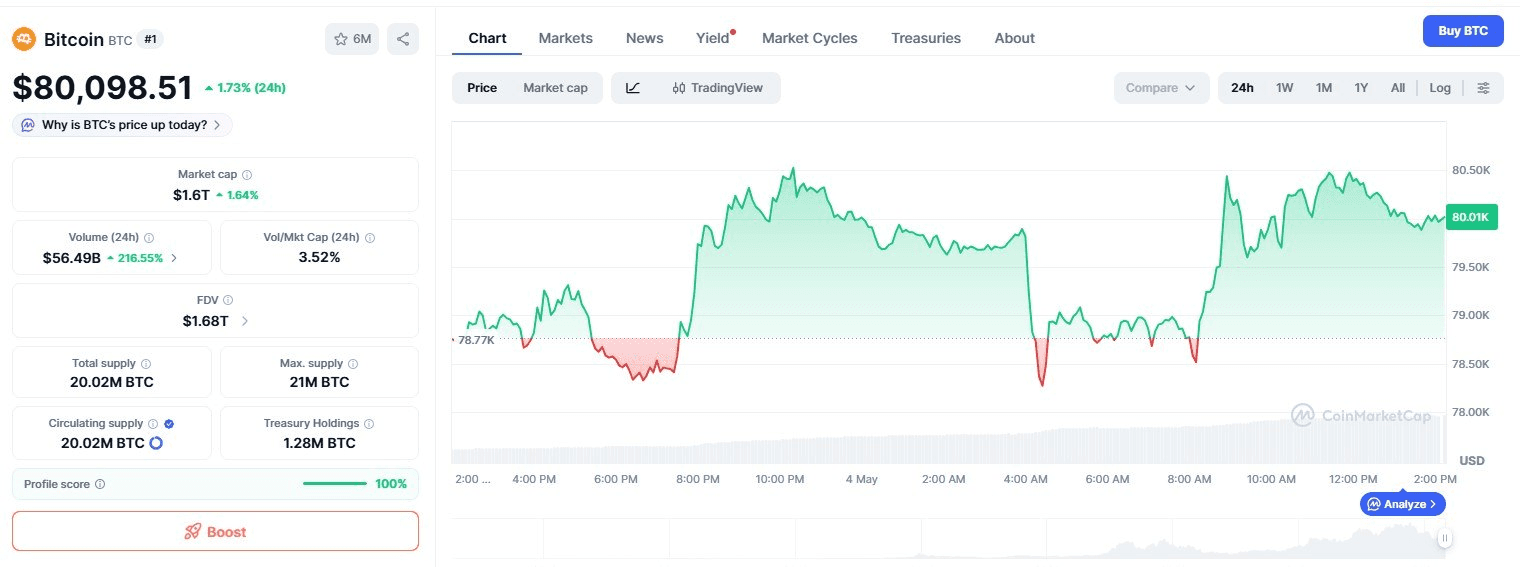Select the 24h time range
The image size is (1520, 567).
click(x=1242, y=88)
